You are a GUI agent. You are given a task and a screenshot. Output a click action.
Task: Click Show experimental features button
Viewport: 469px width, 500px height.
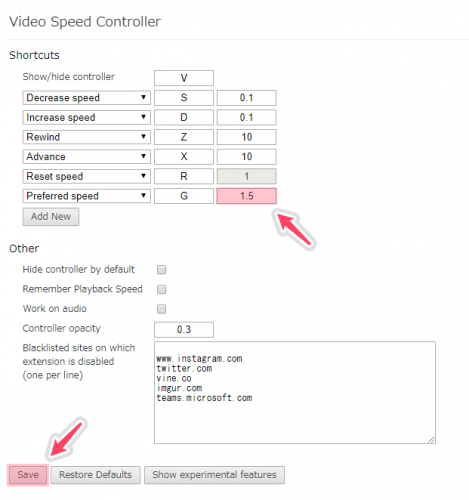[214, 475]
